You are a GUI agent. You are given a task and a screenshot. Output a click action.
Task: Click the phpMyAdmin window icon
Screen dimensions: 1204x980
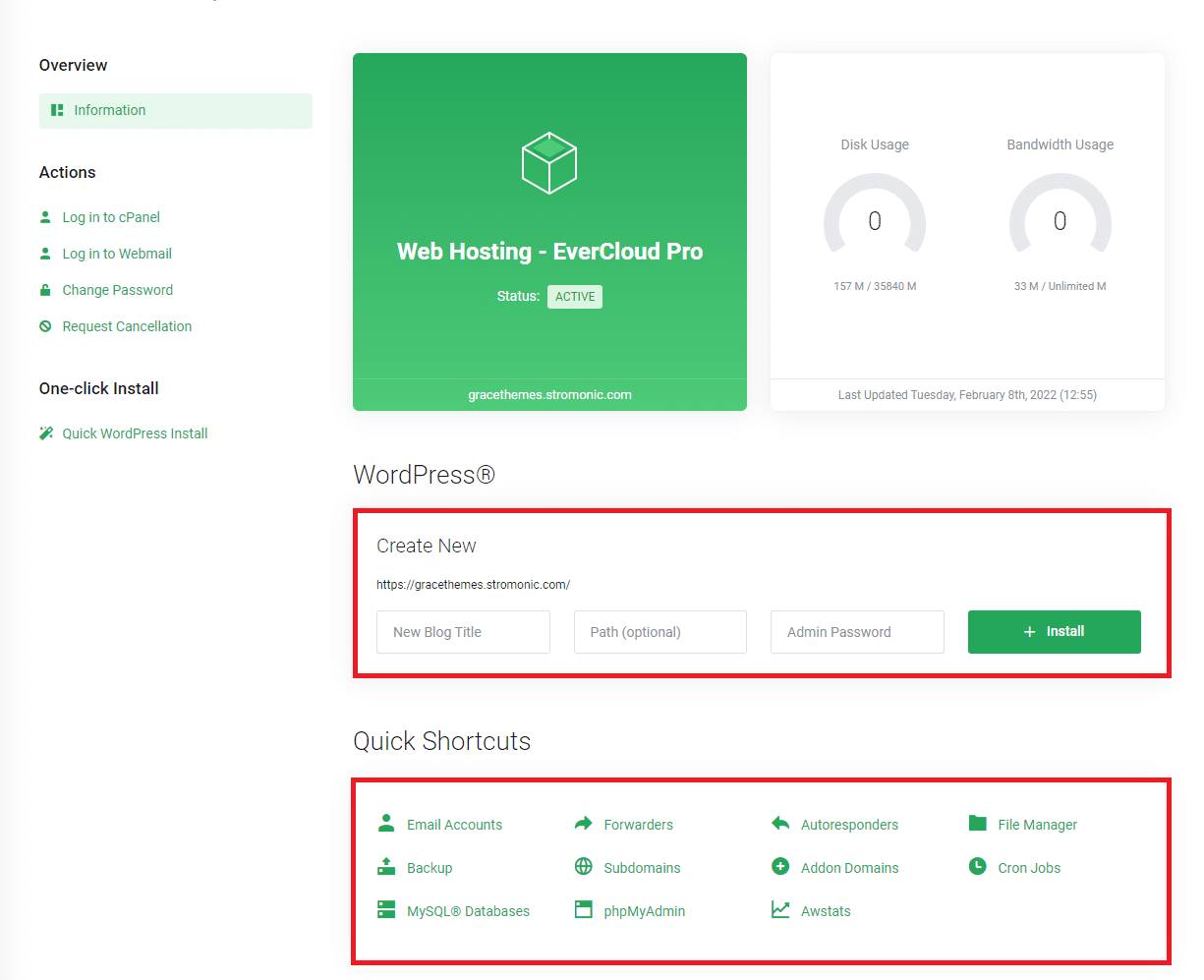584,910
